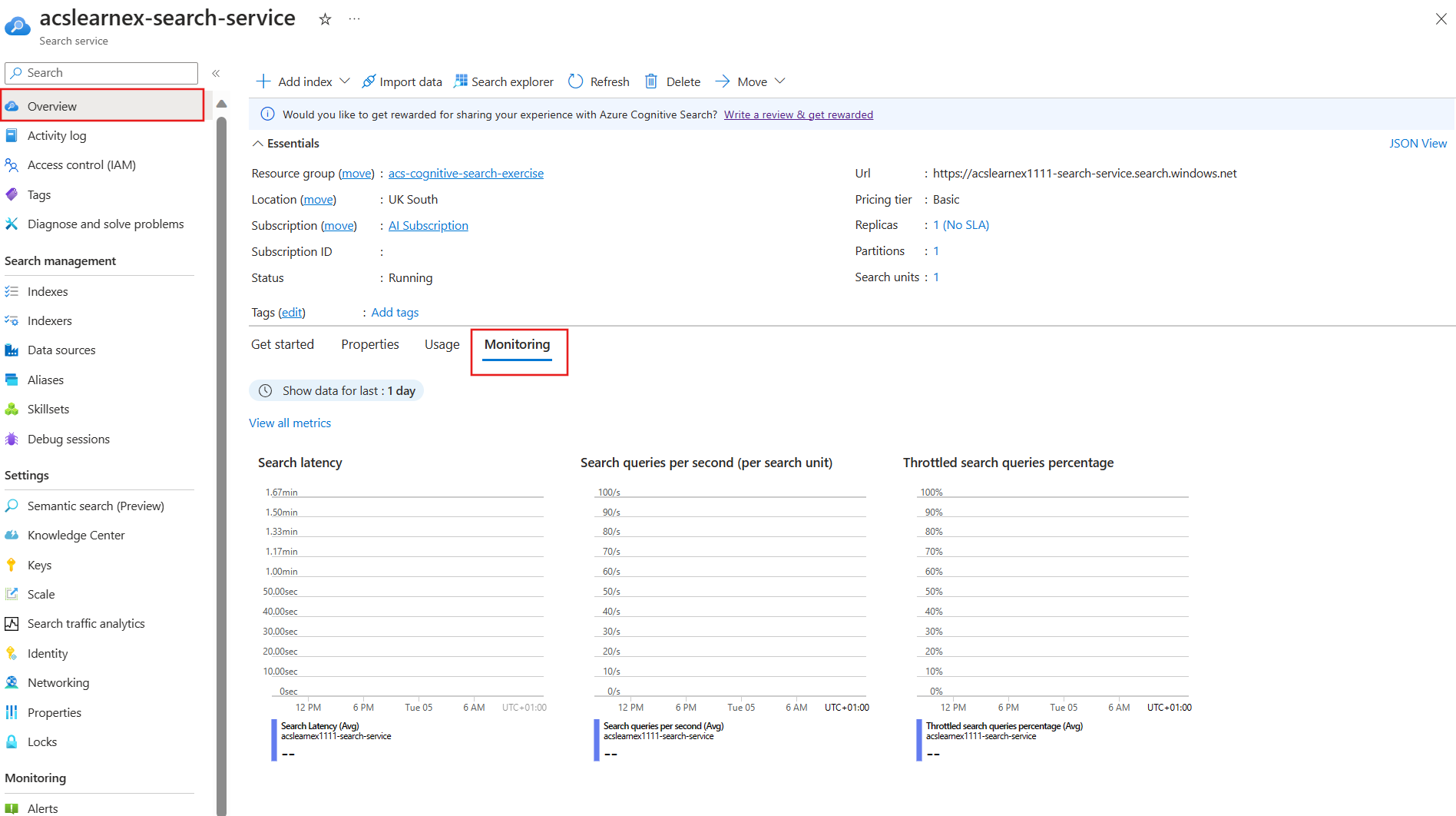The width and height of the screenshot is (1456, 816).
Task: Click the Search queries per second legend color bar
Action: click(597, 740)
